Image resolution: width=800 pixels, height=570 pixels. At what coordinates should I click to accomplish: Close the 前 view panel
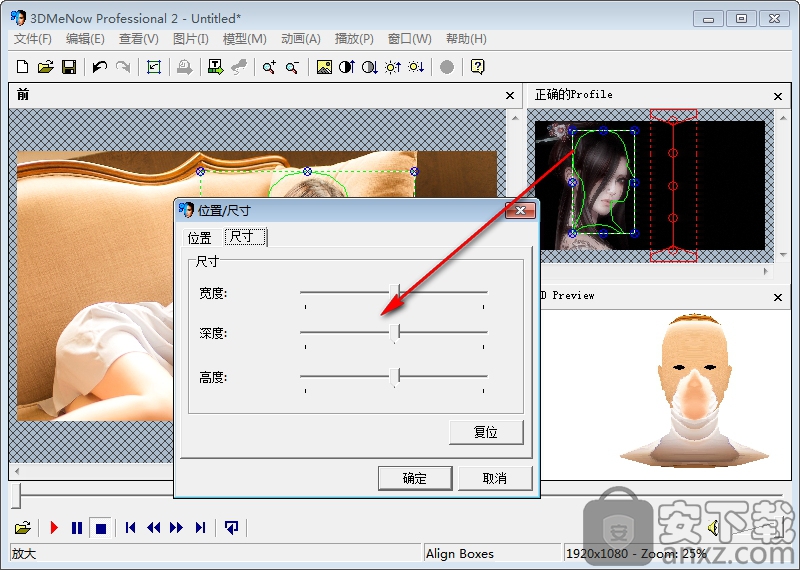point(510,95)
